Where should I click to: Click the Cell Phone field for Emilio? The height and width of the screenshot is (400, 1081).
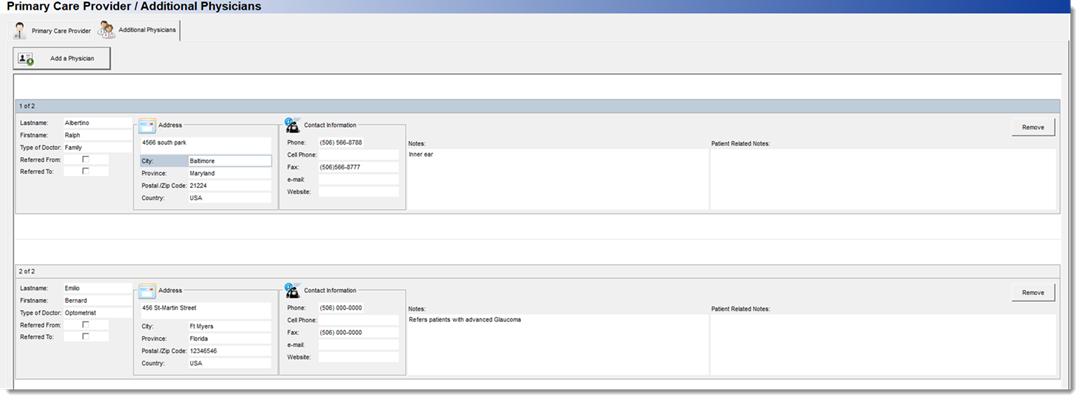[358, 321]
